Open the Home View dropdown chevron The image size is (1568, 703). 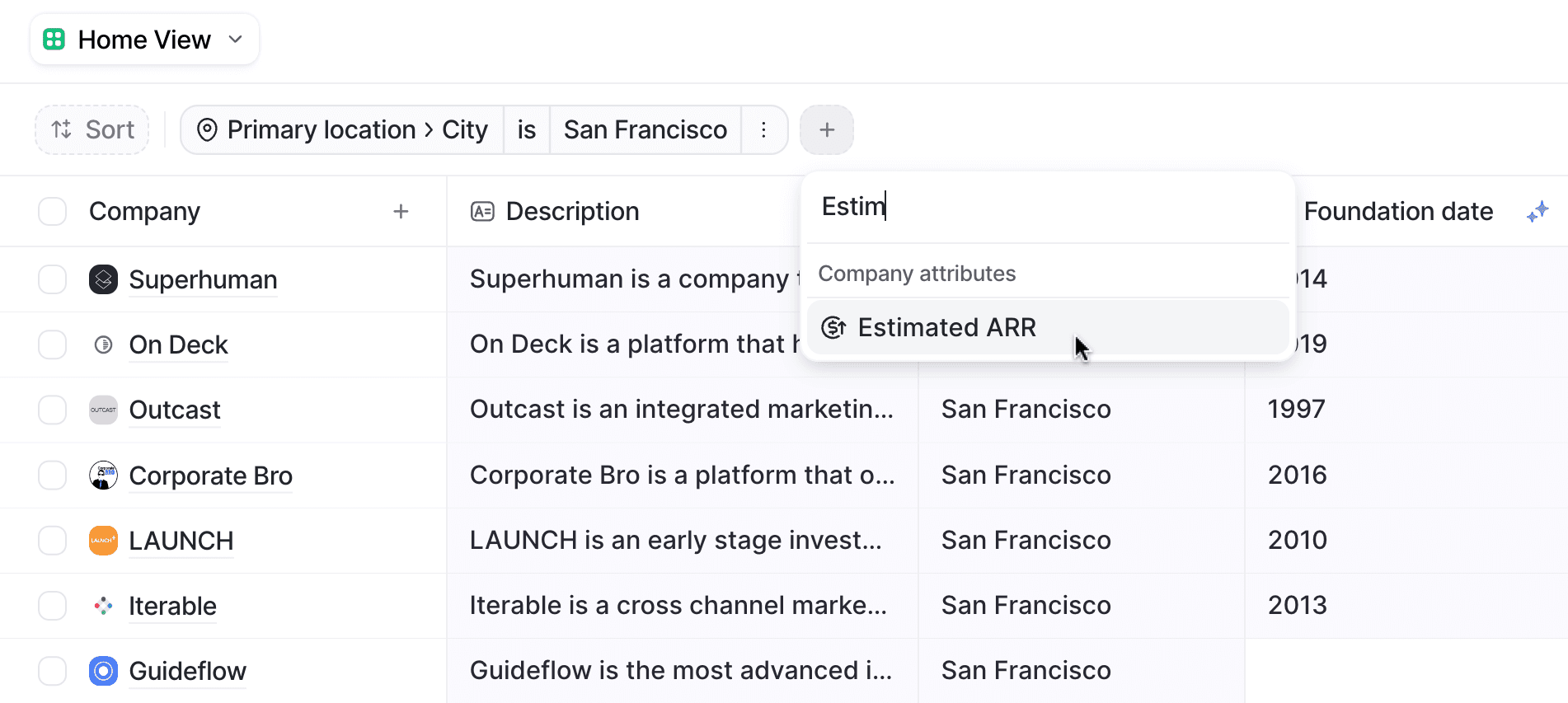click(x=236, y=40)
